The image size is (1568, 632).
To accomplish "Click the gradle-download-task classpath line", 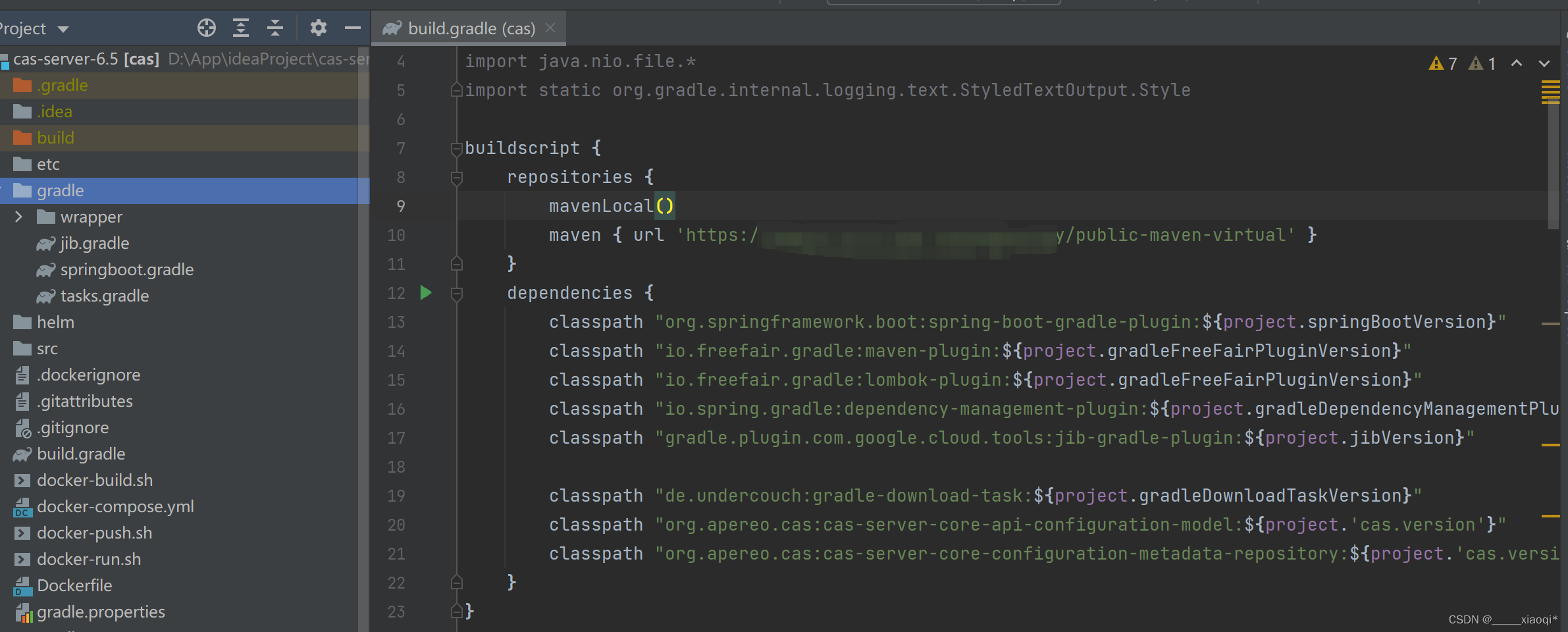I will point(985,496).
